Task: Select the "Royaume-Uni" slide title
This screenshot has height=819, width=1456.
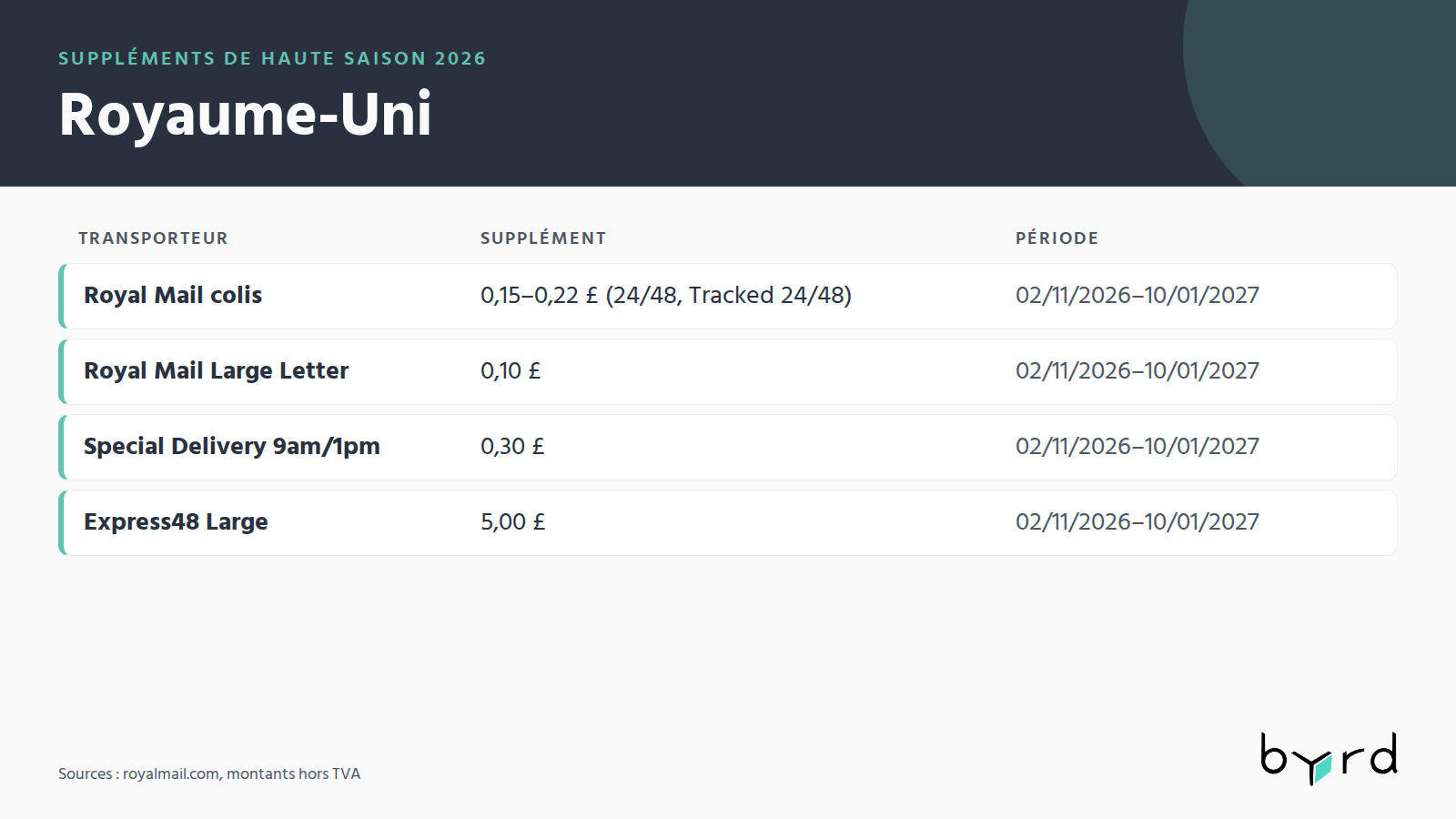Action: coord(245,115)
